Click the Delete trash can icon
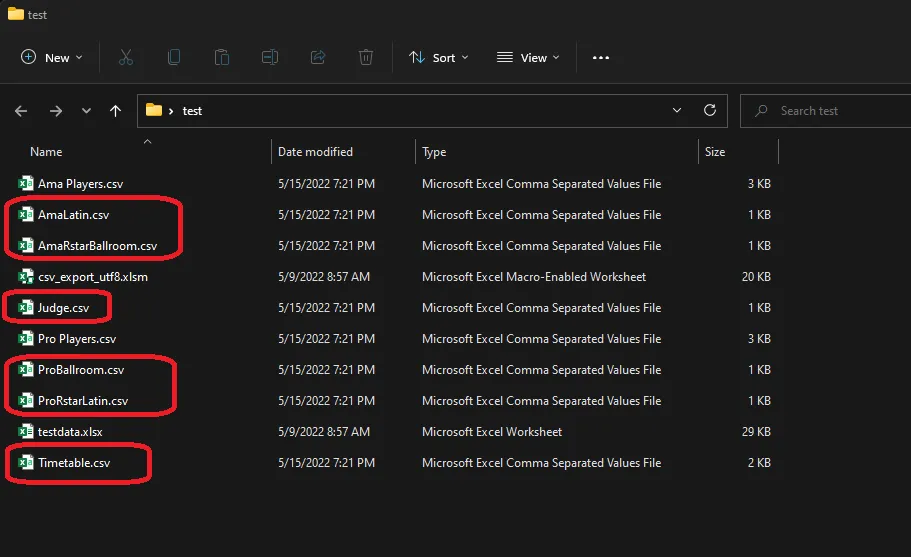Viewport: 911px width, 557px height. point(366,58)
